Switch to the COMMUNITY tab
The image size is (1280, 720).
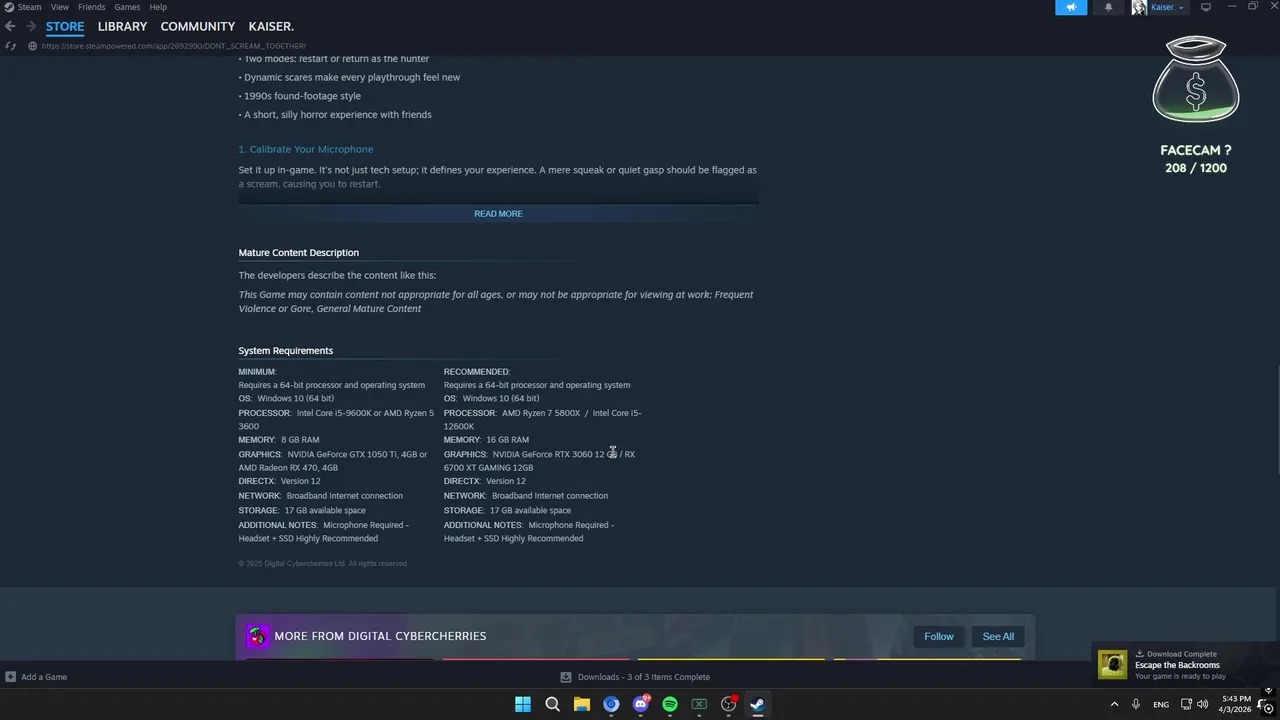tap(198, 26)
